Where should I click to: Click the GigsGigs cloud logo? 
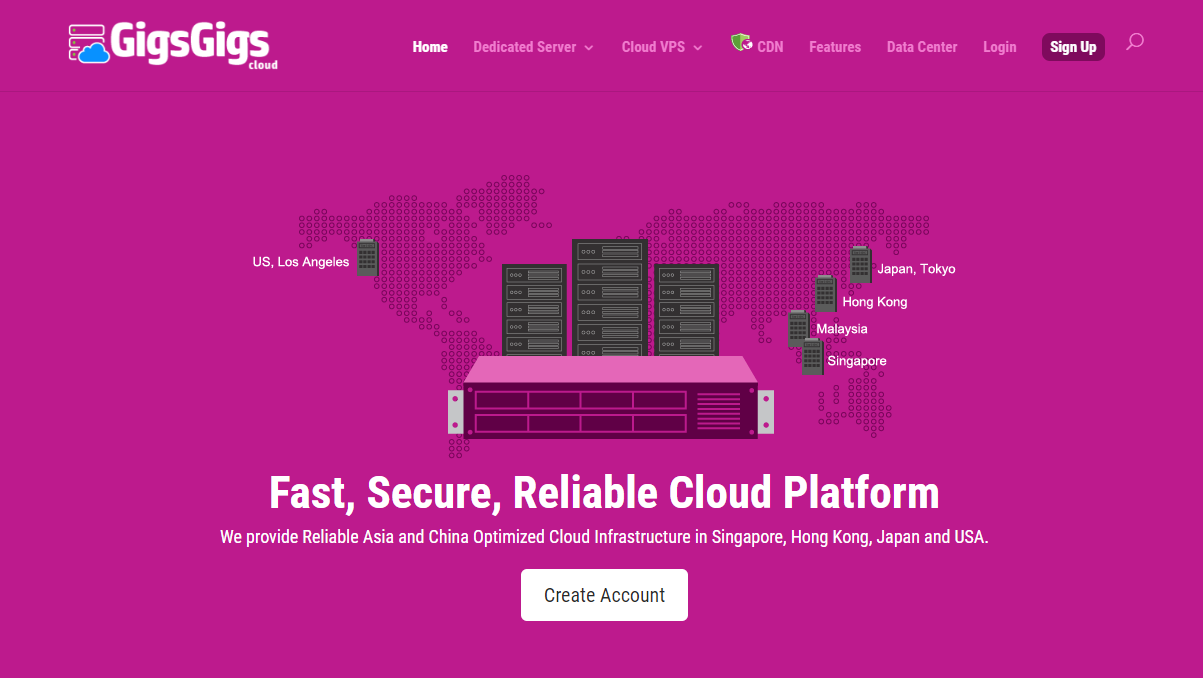172,45
